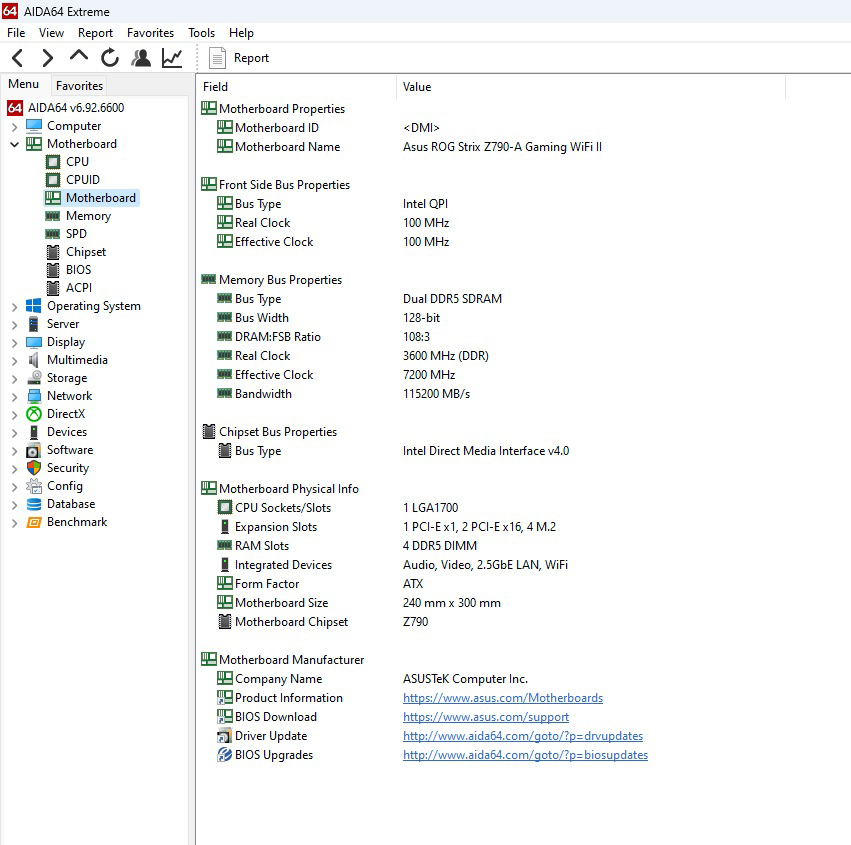The height and width of the screenshot is (845, 851).
Task: Select Memory icon in sidebar tree
Action: click(x=53, y=216)
